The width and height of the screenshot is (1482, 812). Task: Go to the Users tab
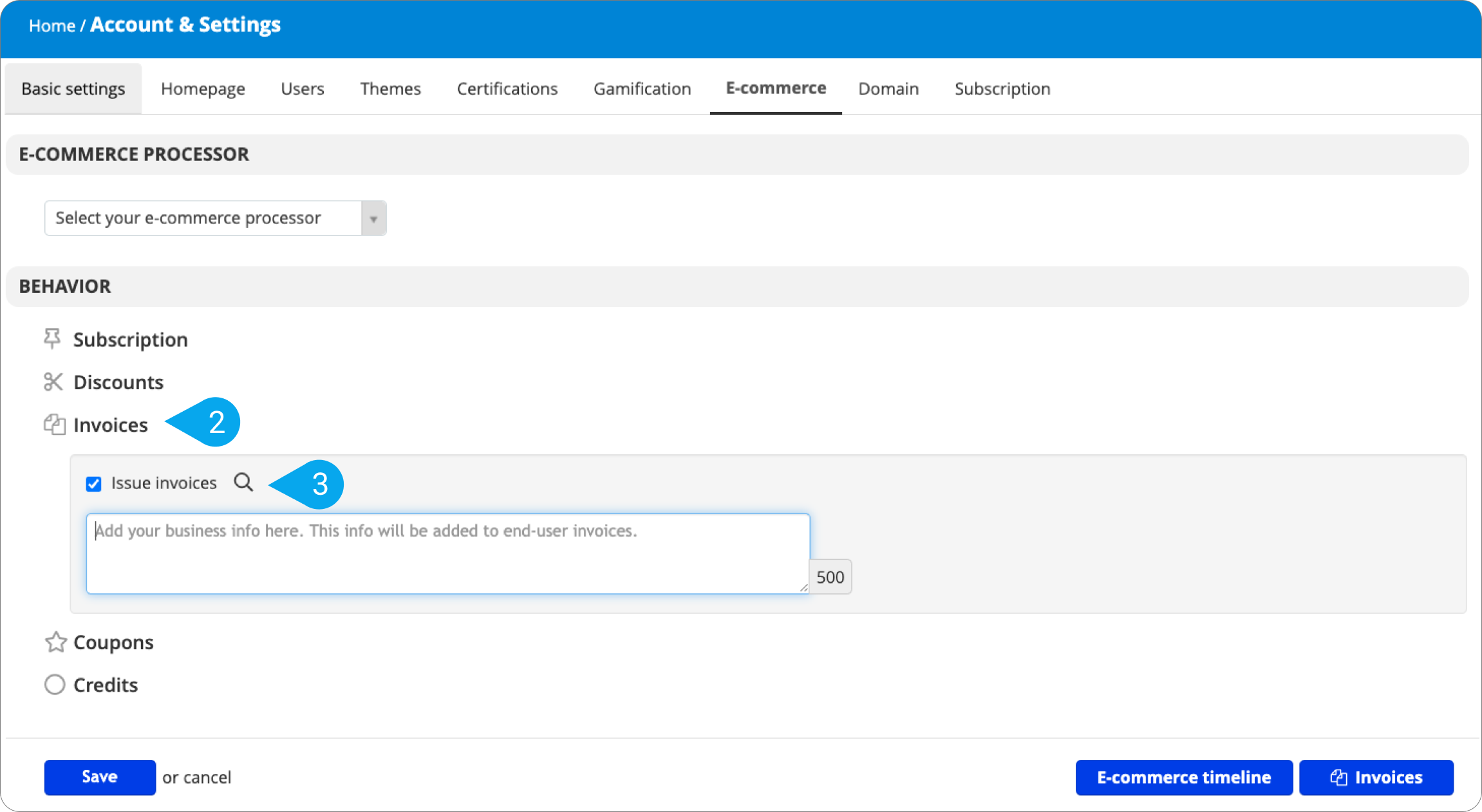303,89
